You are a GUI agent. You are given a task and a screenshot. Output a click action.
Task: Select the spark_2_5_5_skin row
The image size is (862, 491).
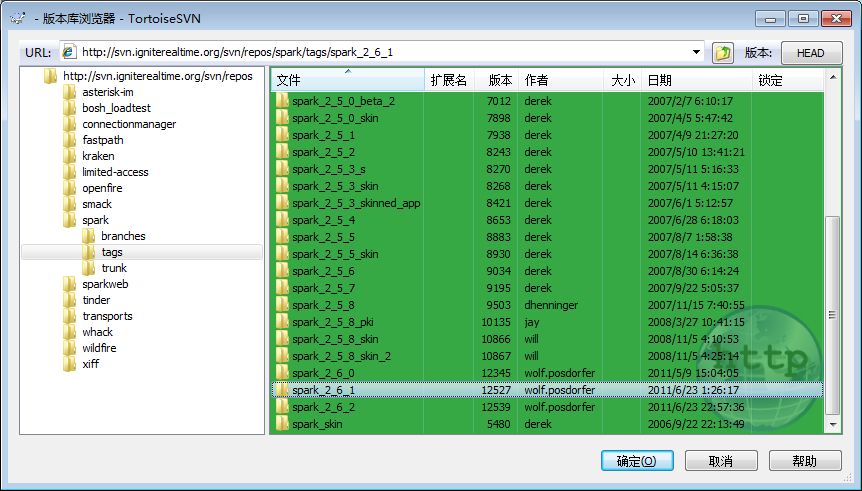[548, 254]
